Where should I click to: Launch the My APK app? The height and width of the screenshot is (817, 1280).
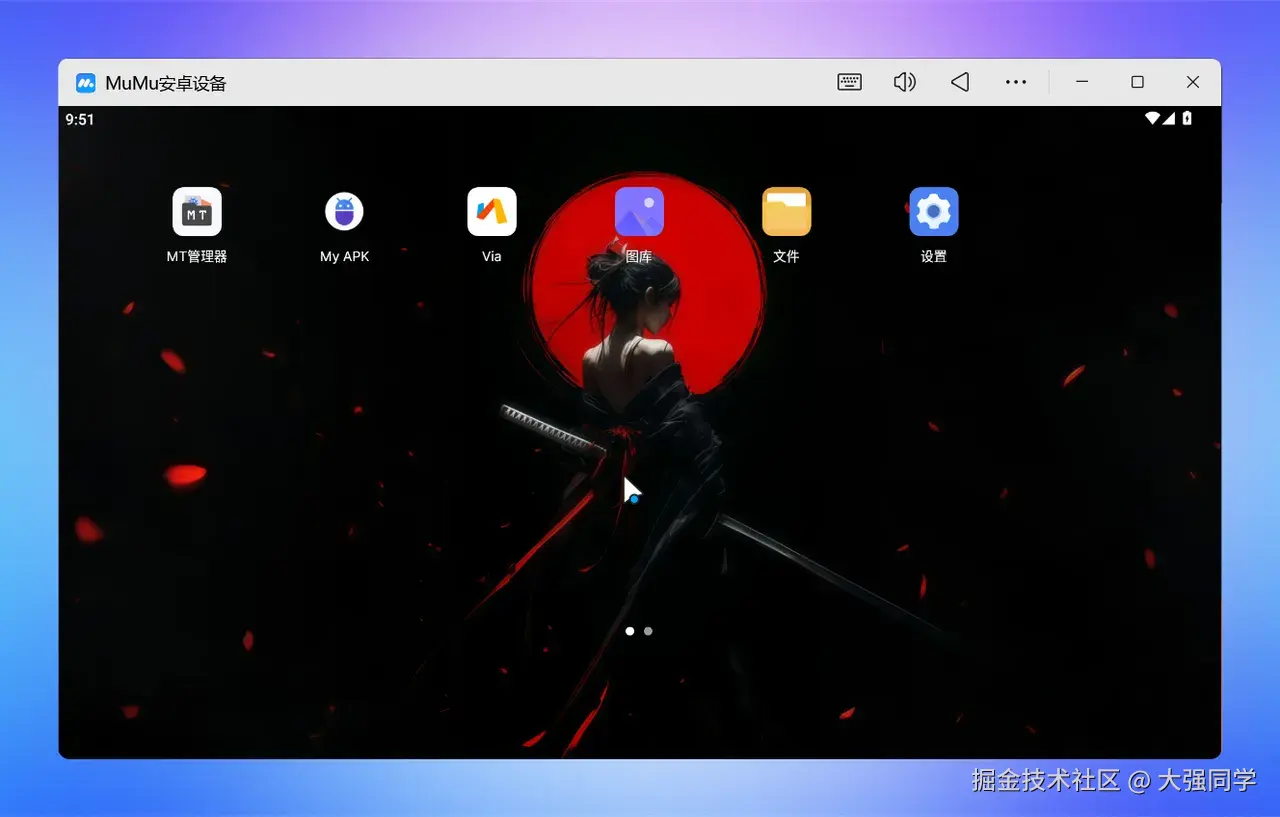tap(344, 212)
